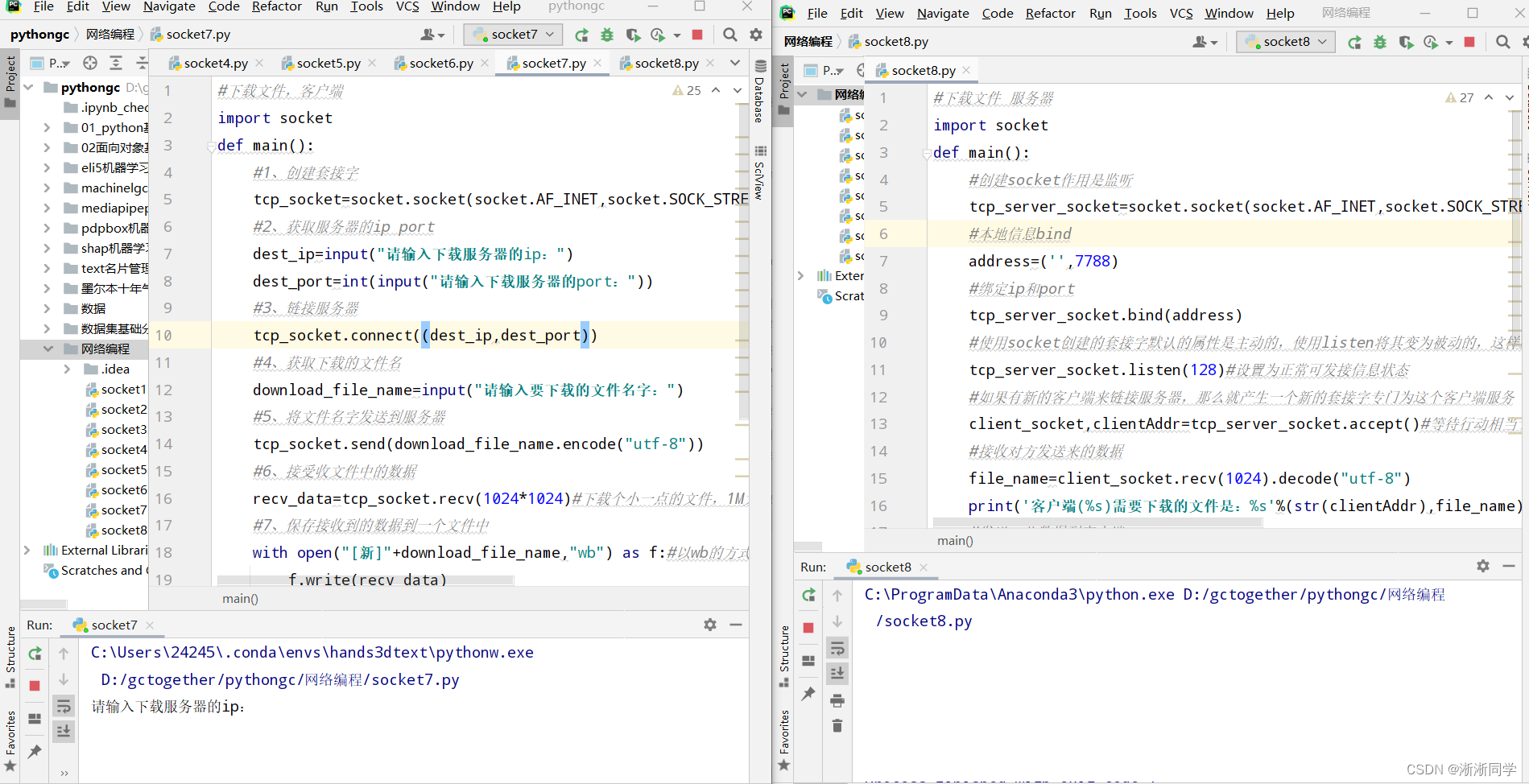The width and height of the screenshot is (1529, 784).
Task: Collapse the 网络编程 folder in Project tree
Action: [x=48, y=349]
